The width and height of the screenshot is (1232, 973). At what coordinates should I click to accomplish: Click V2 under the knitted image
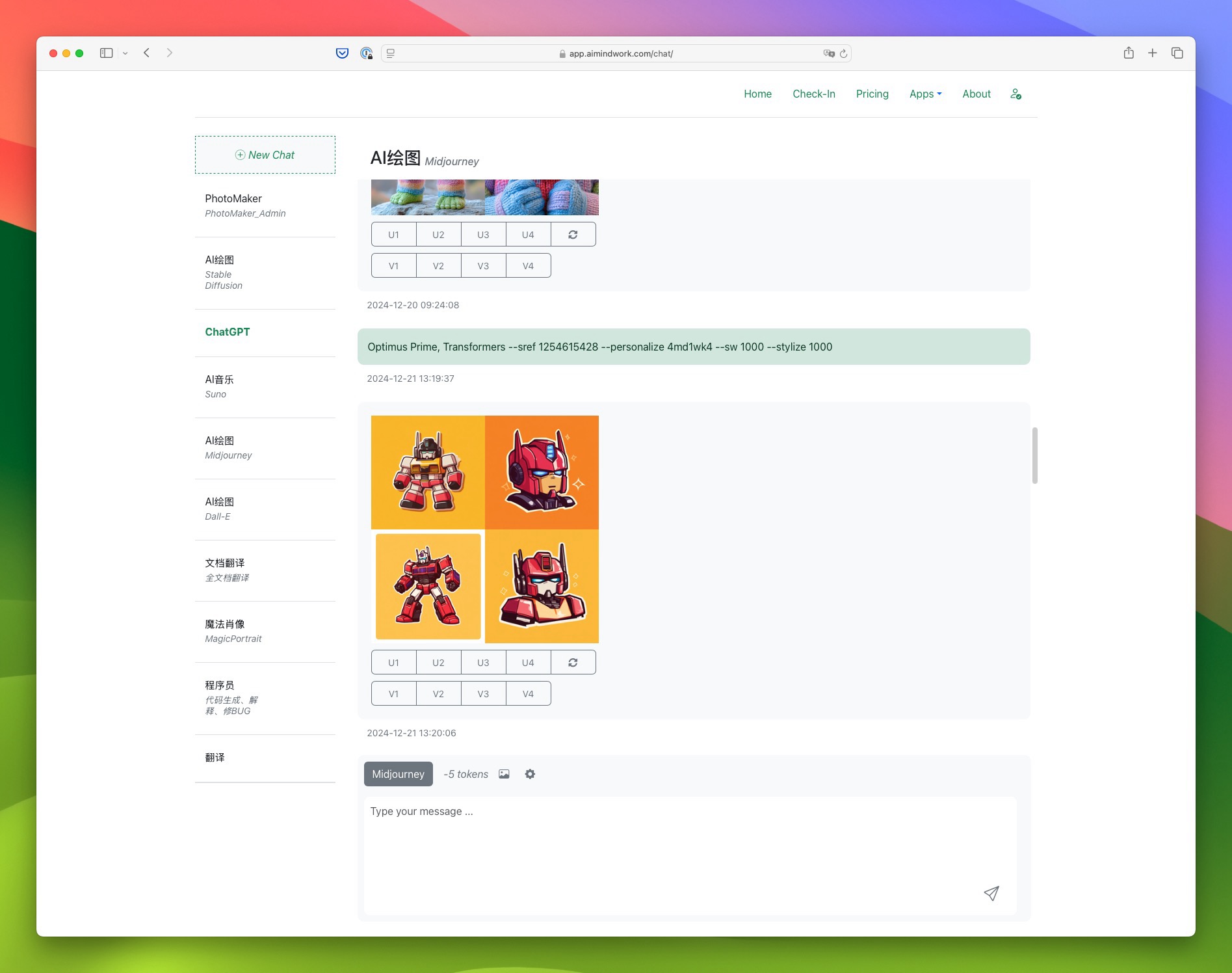pos(438,266)
